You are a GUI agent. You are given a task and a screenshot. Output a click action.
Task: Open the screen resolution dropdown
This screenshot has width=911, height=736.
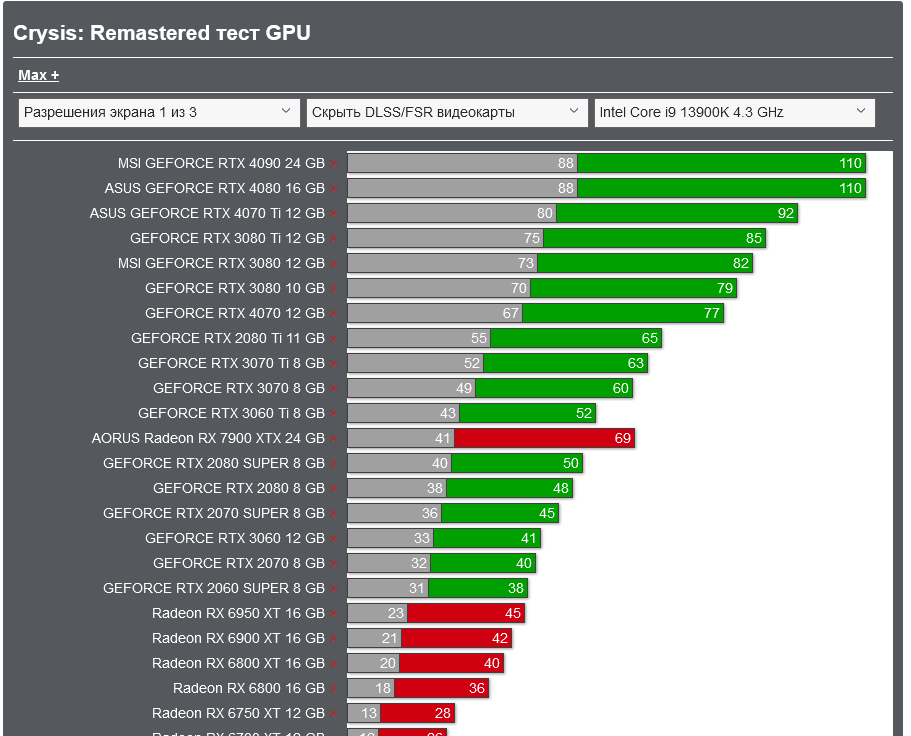(x=159, y=112)
